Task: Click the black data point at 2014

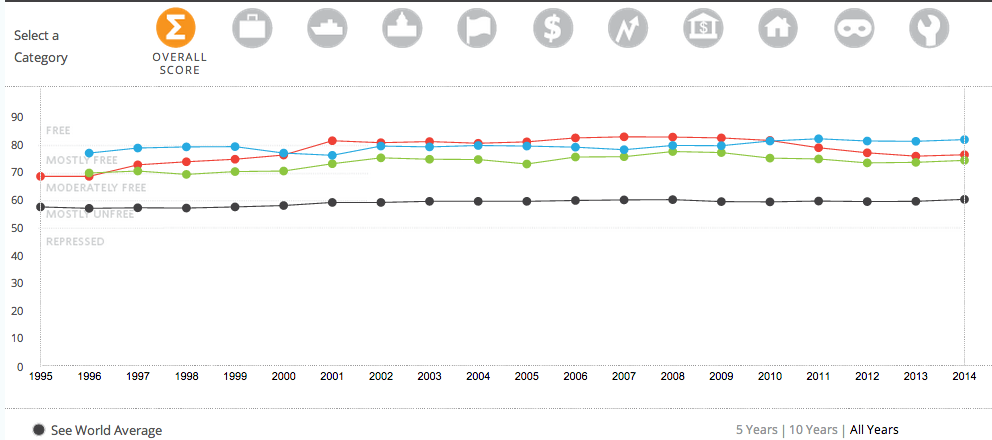Action: click(x=964, y=199)
